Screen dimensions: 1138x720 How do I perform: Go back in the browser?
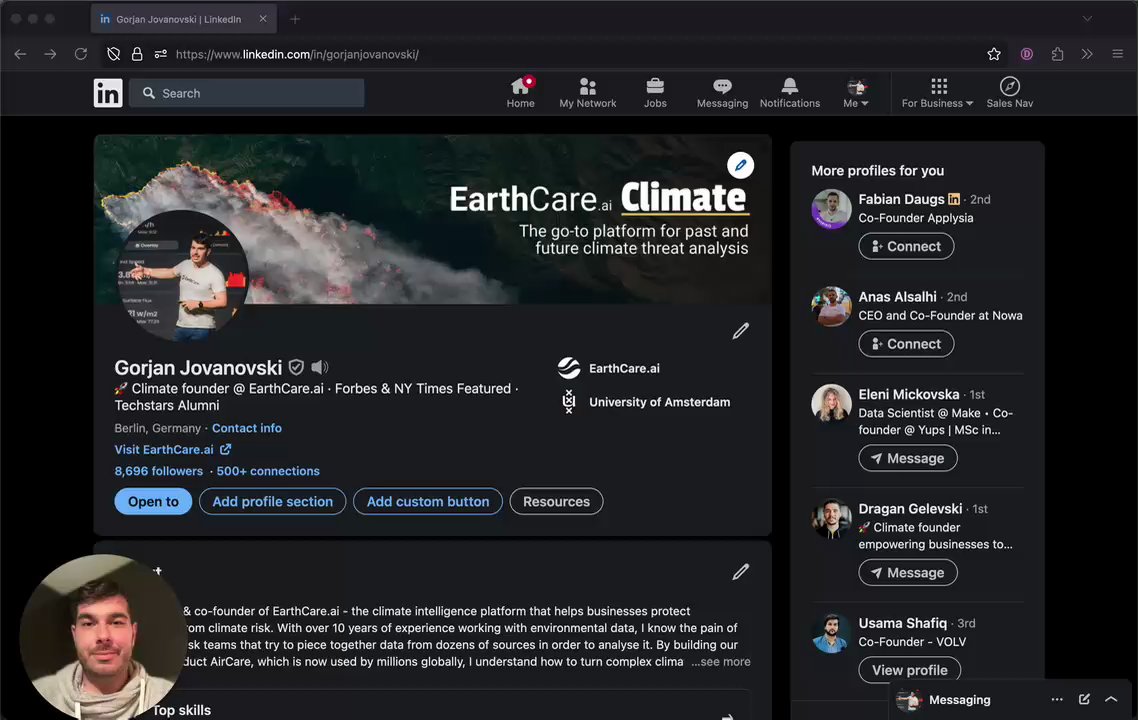click(20, 54)
